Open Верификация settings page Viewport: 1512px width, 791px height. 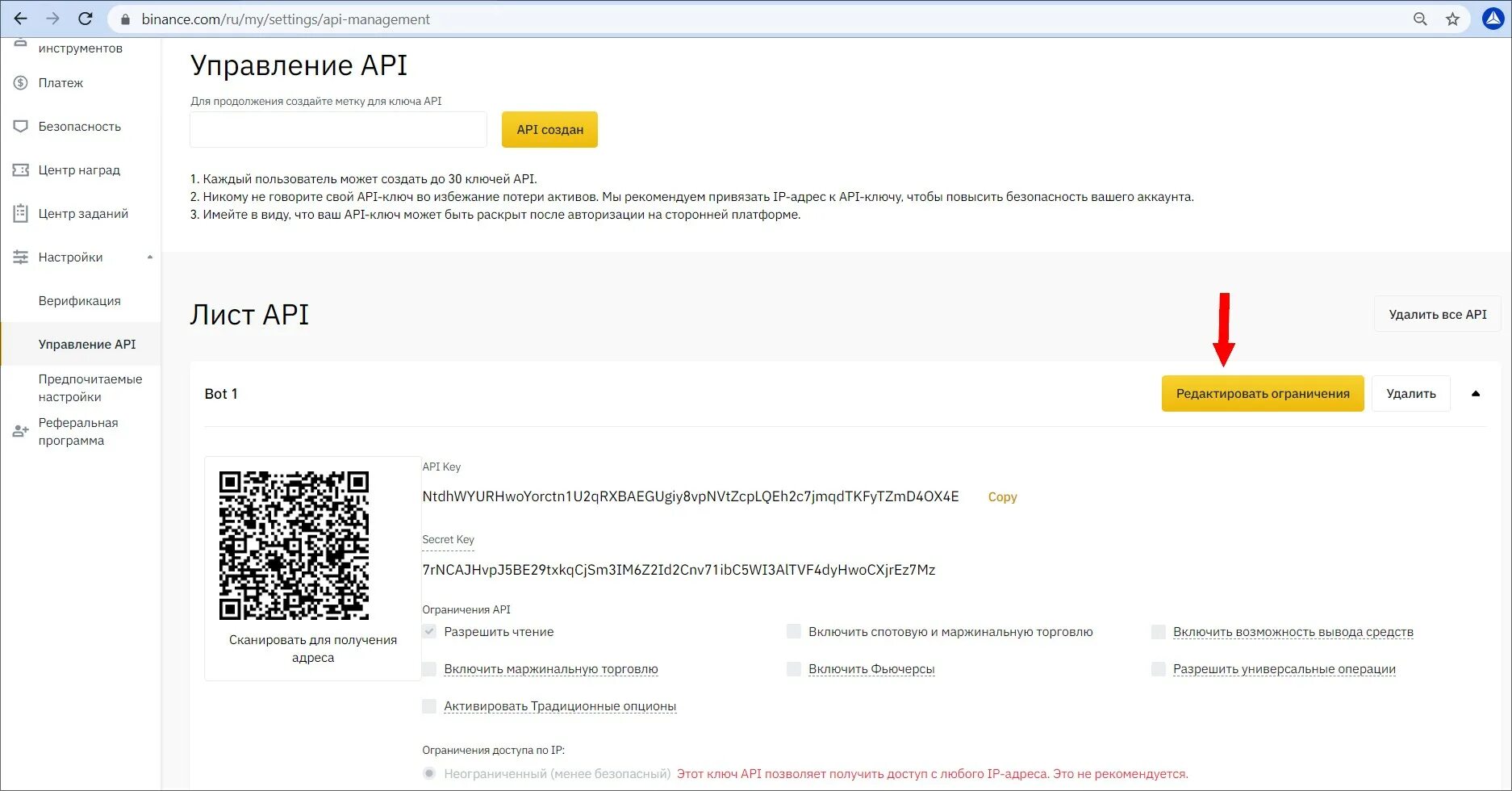click(x=81, y=300)
